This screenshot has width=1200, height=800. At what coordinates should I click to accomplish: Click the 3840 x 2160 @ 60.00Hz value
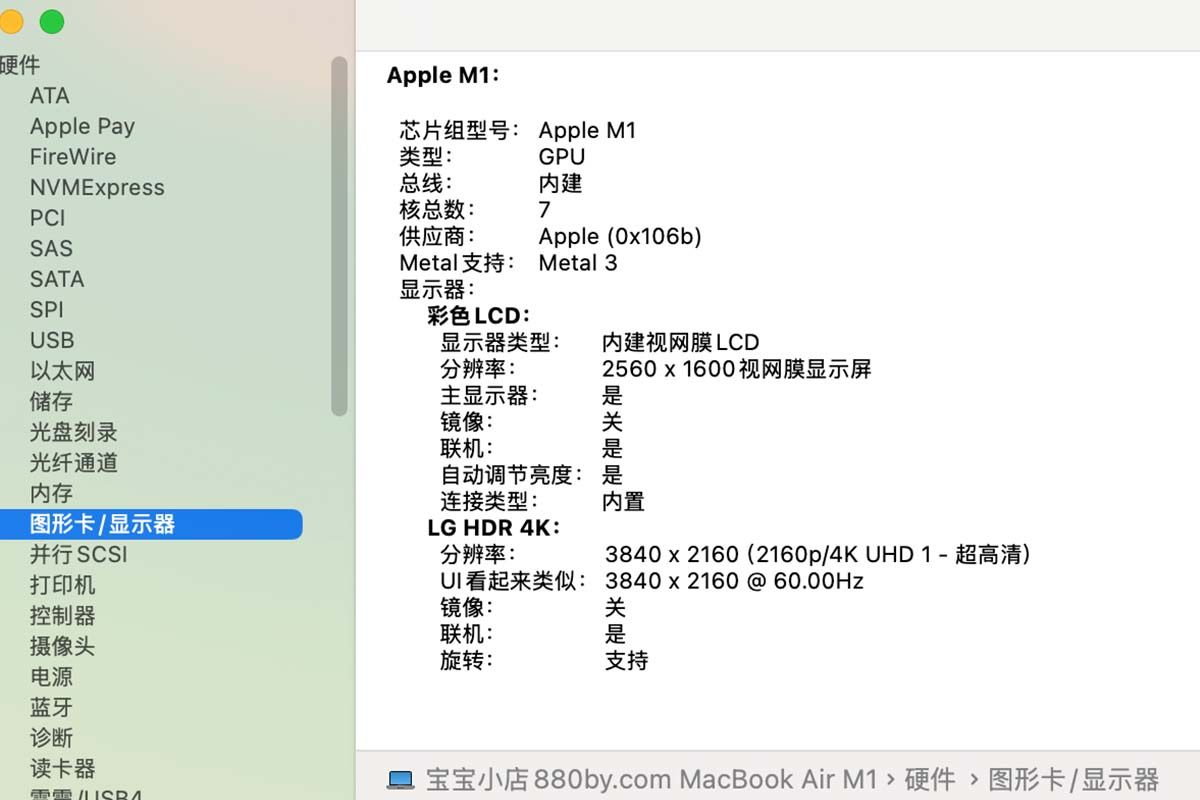point(734,581)
